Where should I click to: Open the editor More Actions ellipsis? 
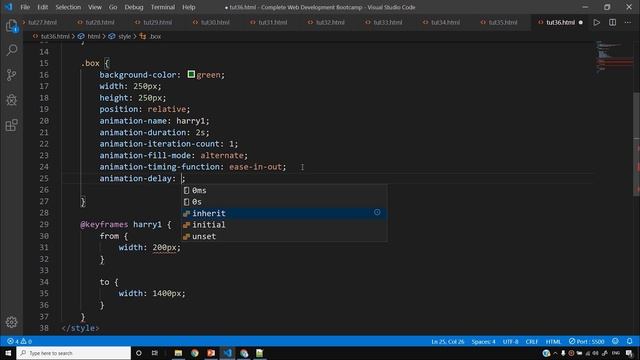(628, 22)
